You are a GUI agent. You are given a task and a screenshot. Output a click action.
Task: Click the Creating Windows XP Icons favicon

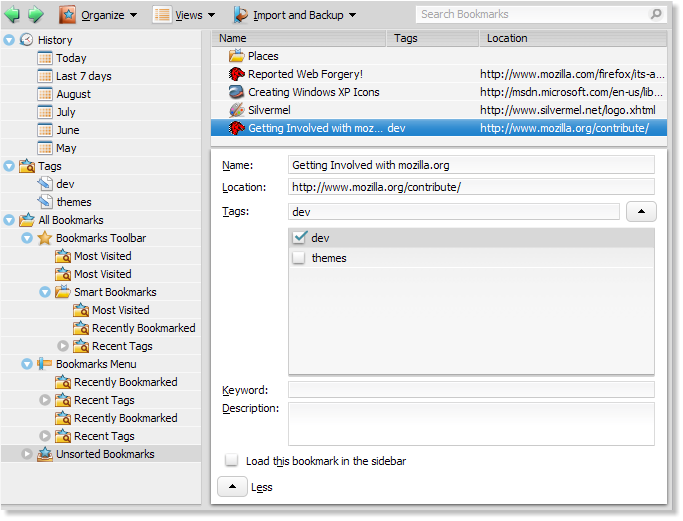[x=237, y=92]
